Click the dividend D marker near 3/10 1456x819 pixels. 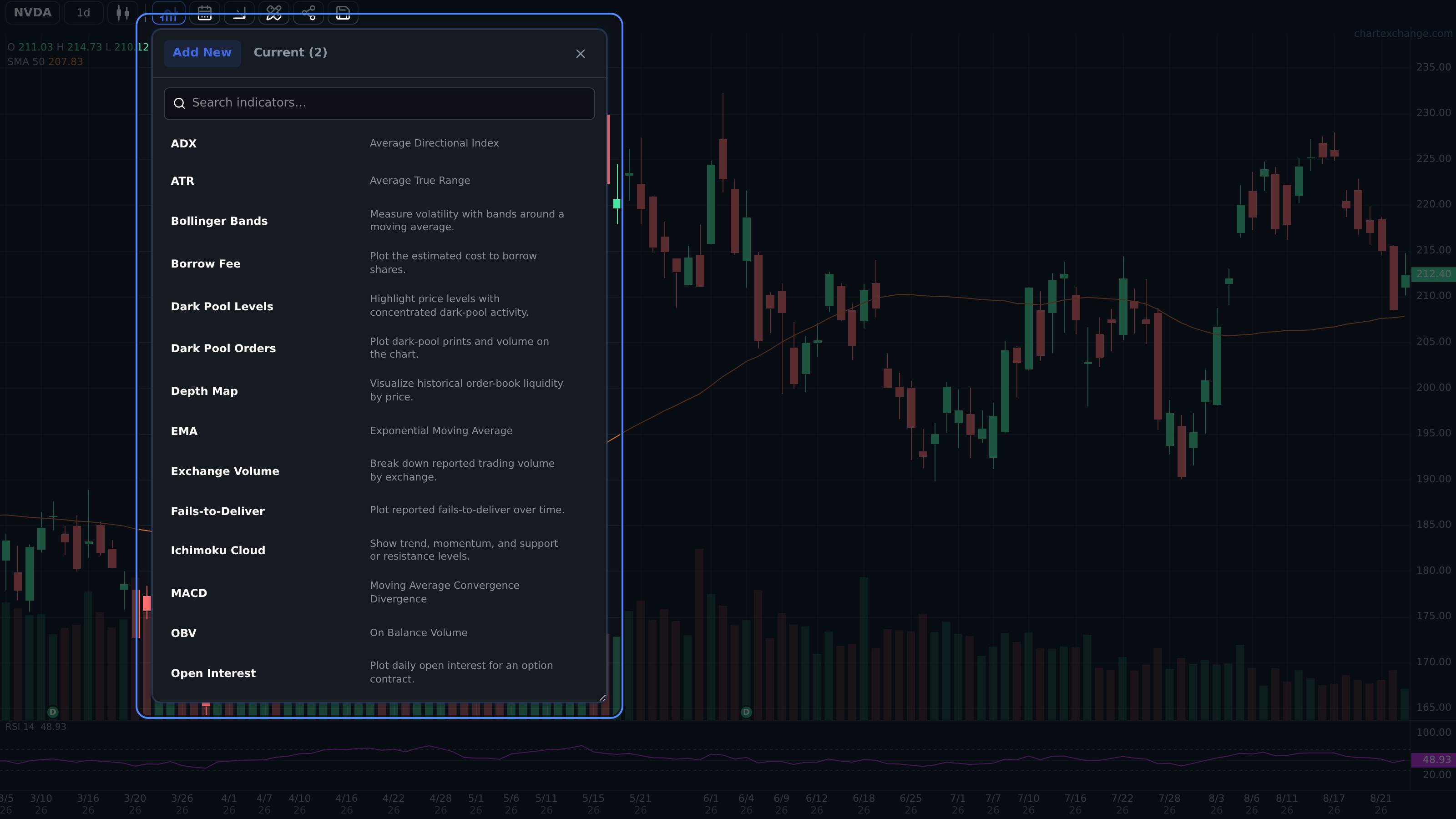[x=53, y=712]
